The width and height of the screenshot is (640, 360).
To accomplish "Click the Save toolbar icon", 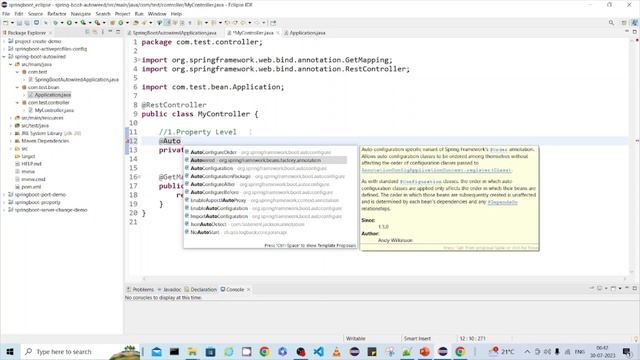I will 19,23.
